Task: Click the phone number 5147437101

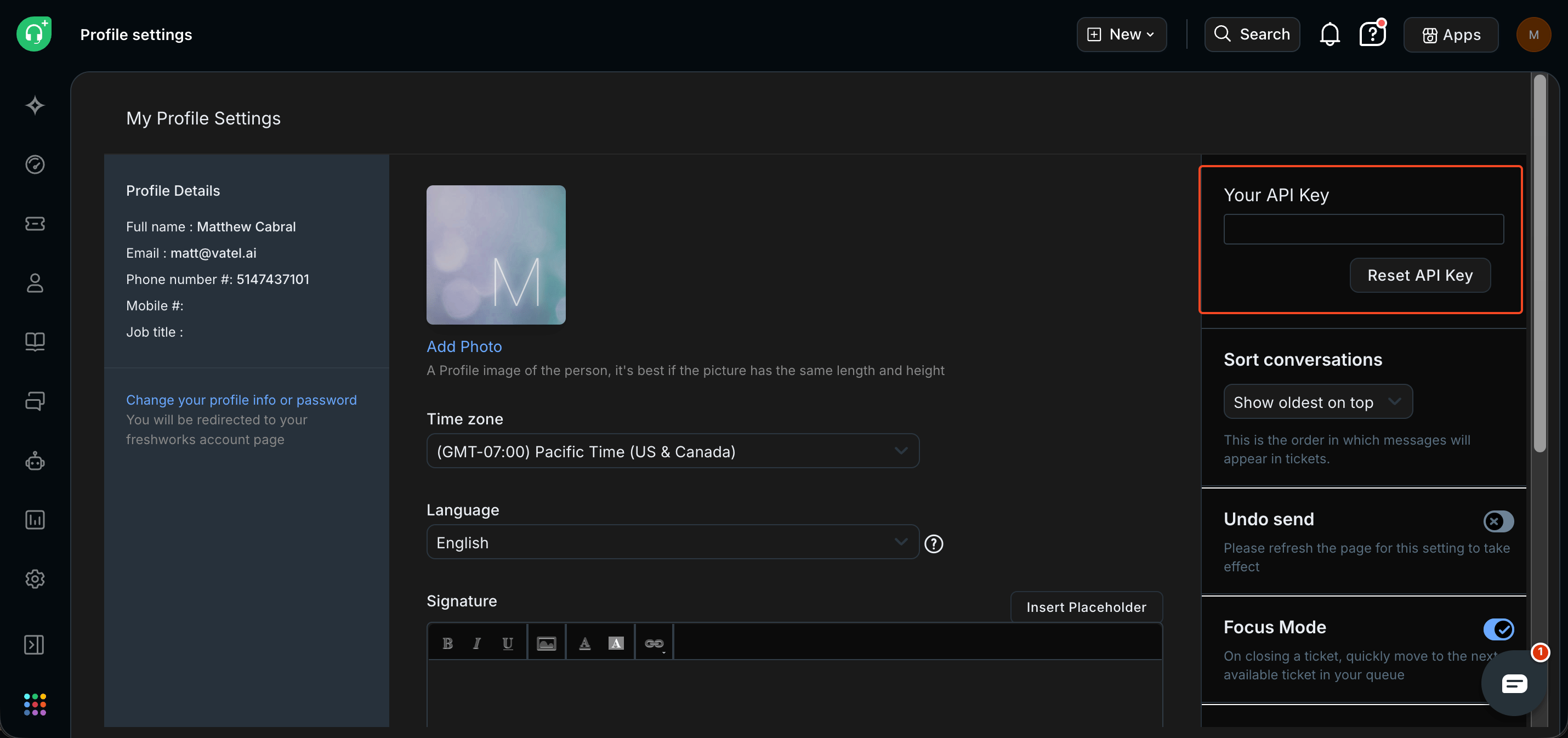Action: click(272, 279)
